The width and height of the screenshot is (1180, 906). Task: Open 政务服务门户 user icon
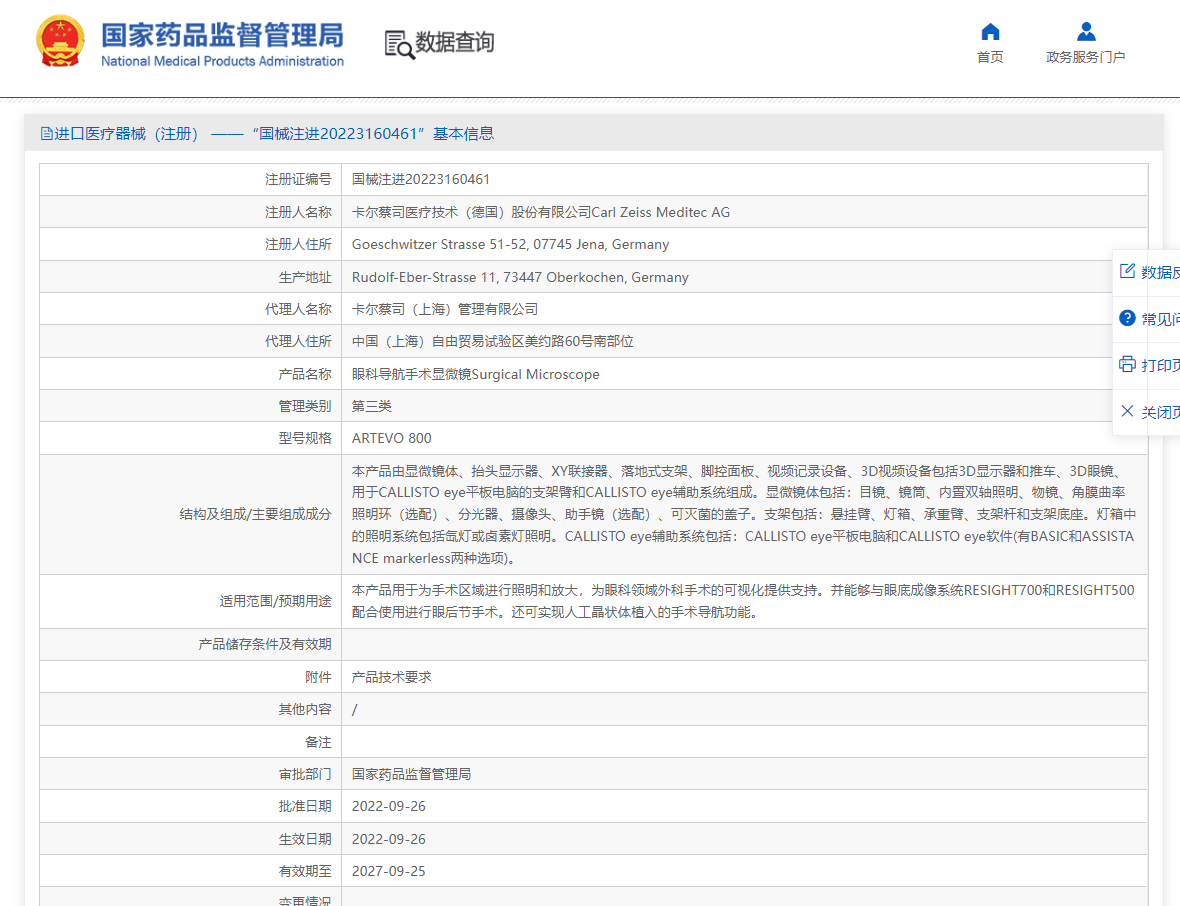click(x=1086, y=32)
